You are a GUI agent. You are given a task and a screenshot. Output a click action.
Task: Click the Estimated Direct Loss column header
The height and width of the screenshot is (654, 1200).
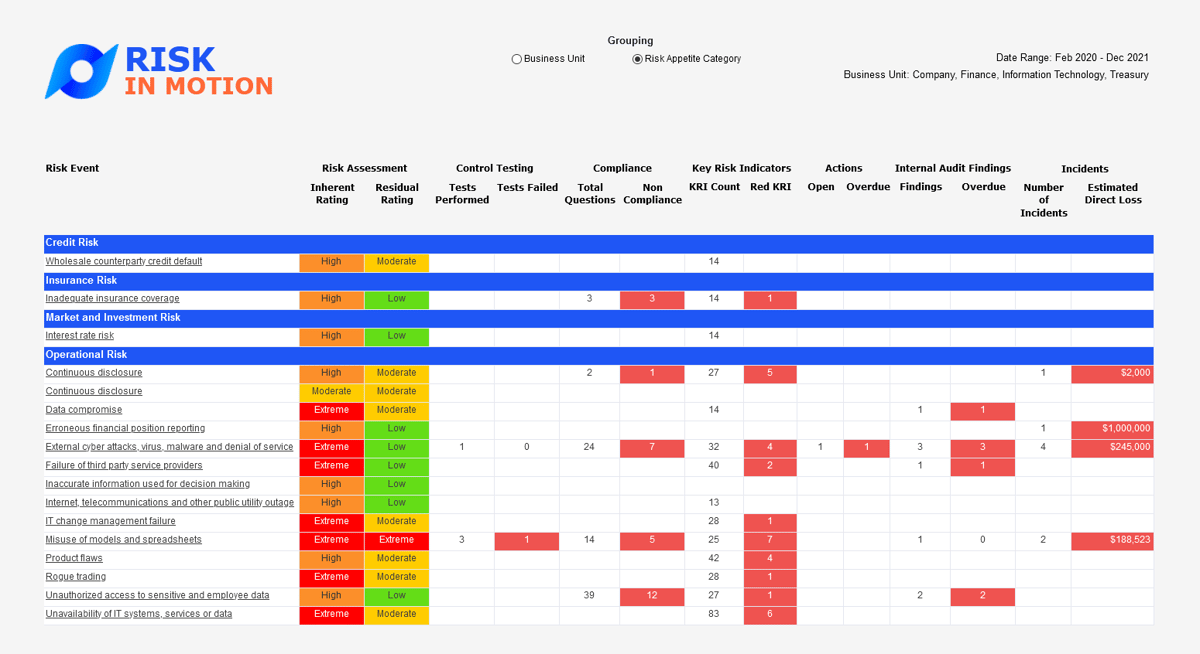click(x=1112, y=194)
